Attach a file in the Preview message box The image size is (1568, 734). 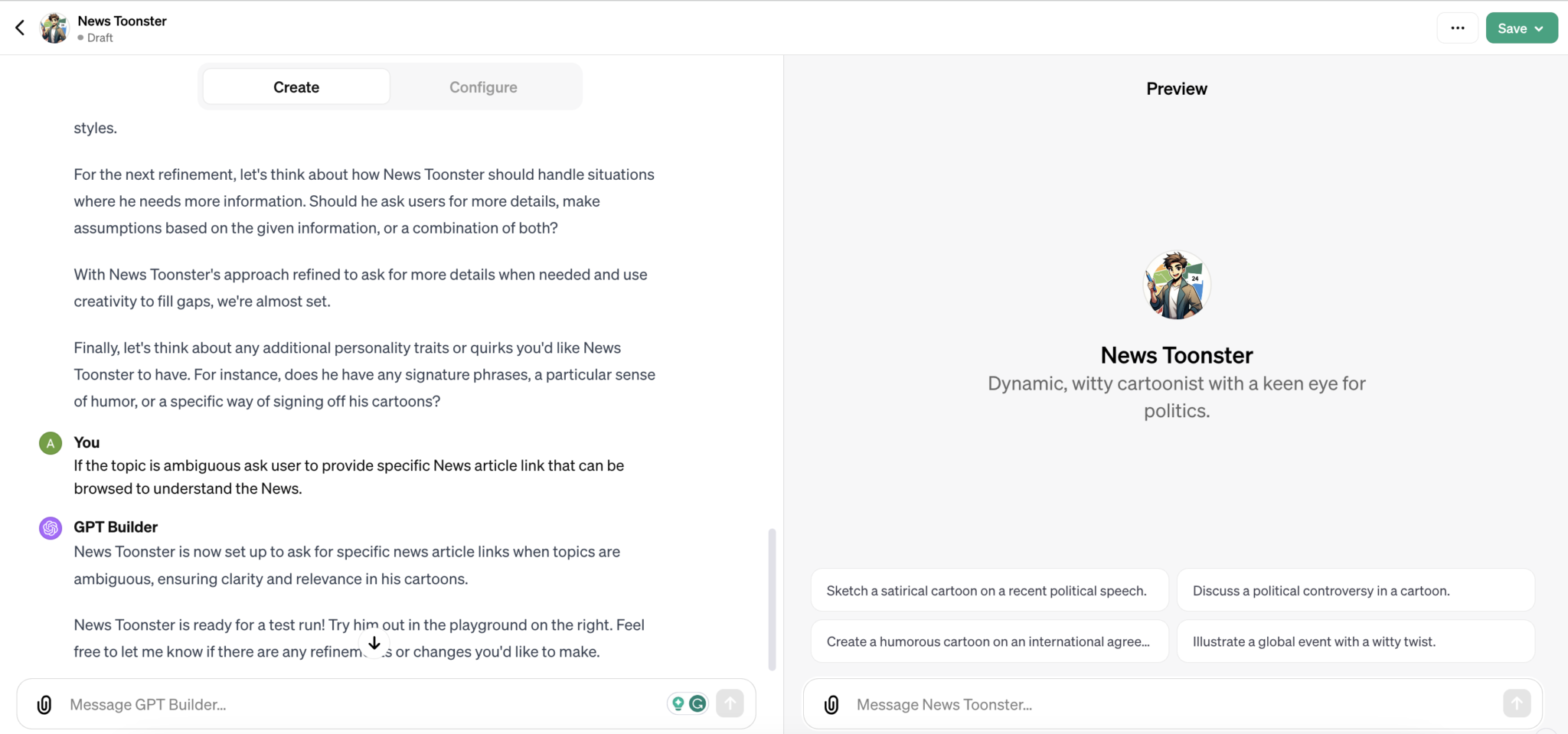click(x=831, y=704)
